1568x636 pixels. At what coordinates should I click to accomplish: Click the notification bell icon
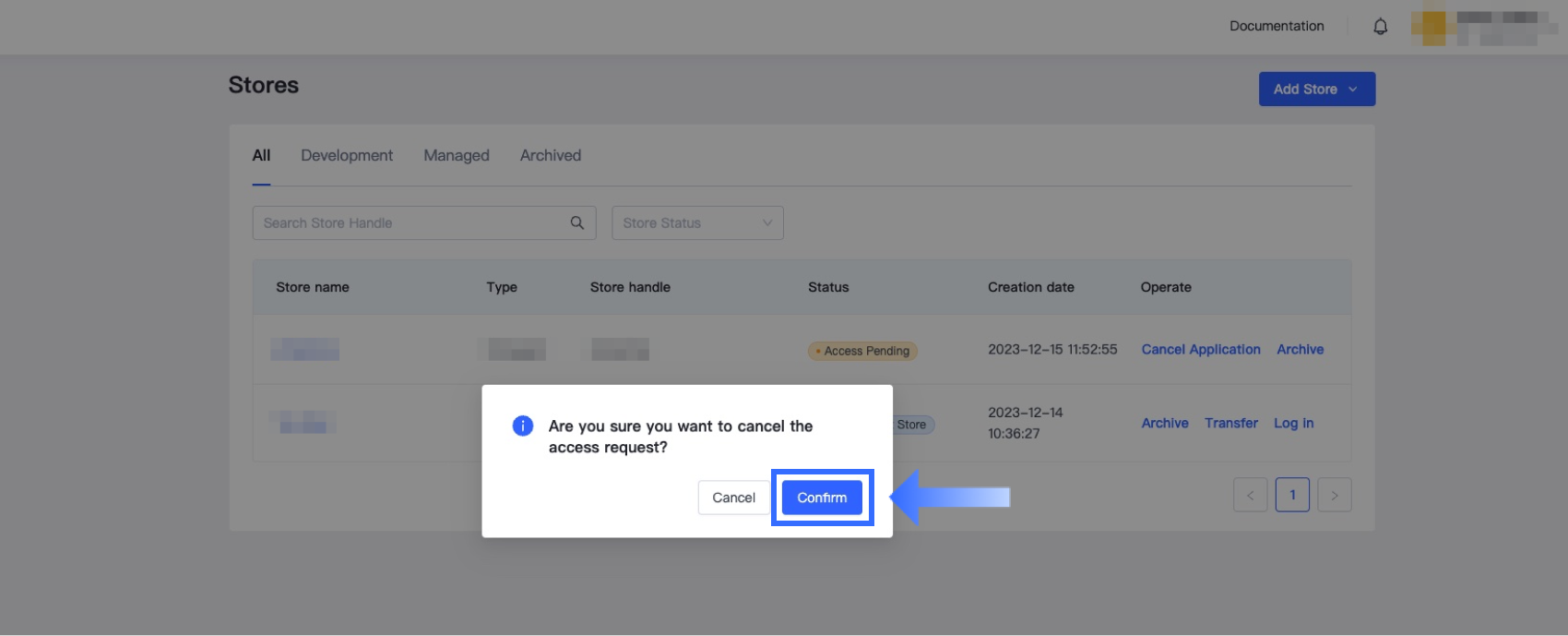tap(1380, 27)
